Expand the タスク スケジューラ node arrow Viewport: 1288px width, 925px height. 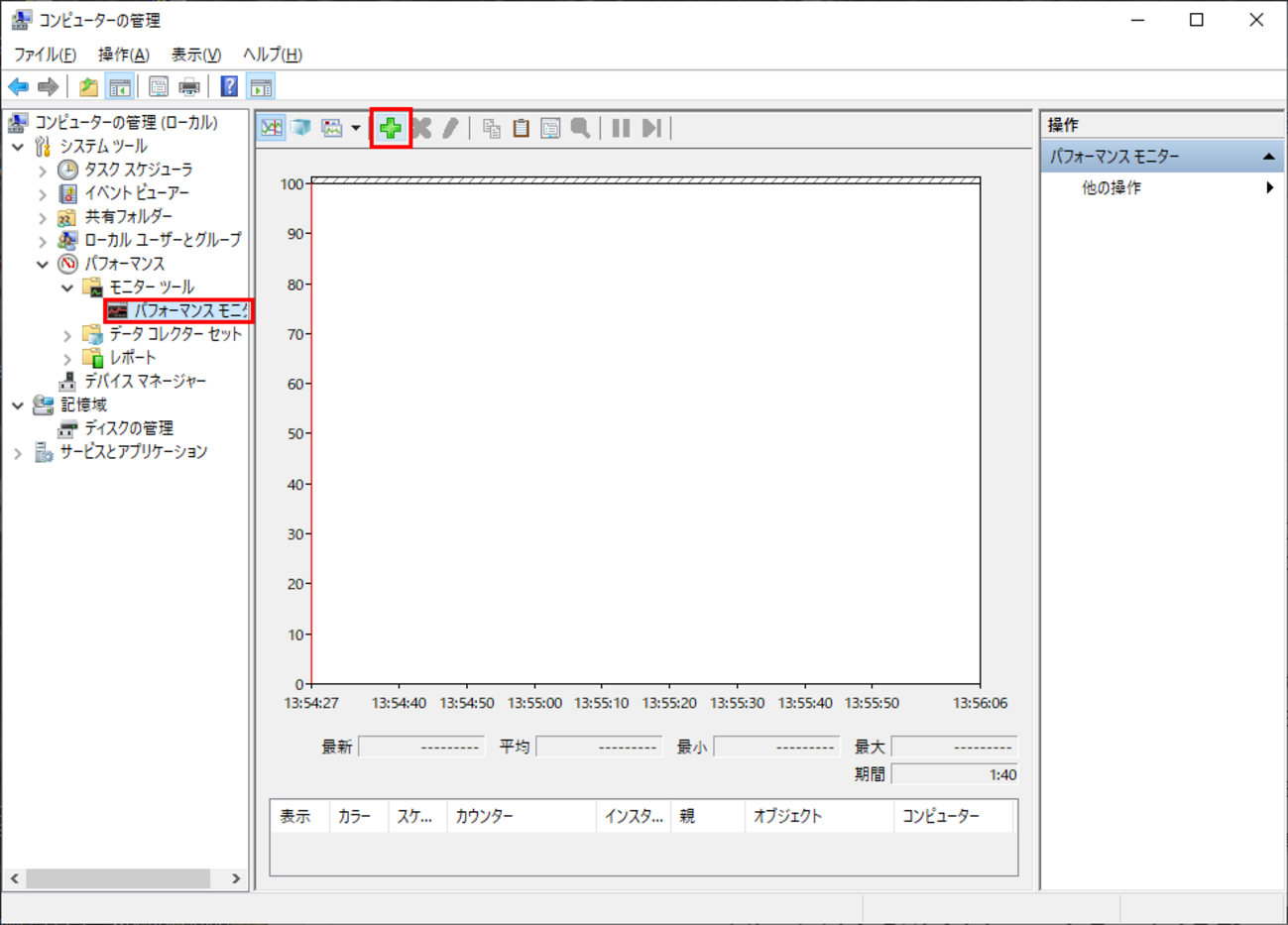click(x=43, y=171)
